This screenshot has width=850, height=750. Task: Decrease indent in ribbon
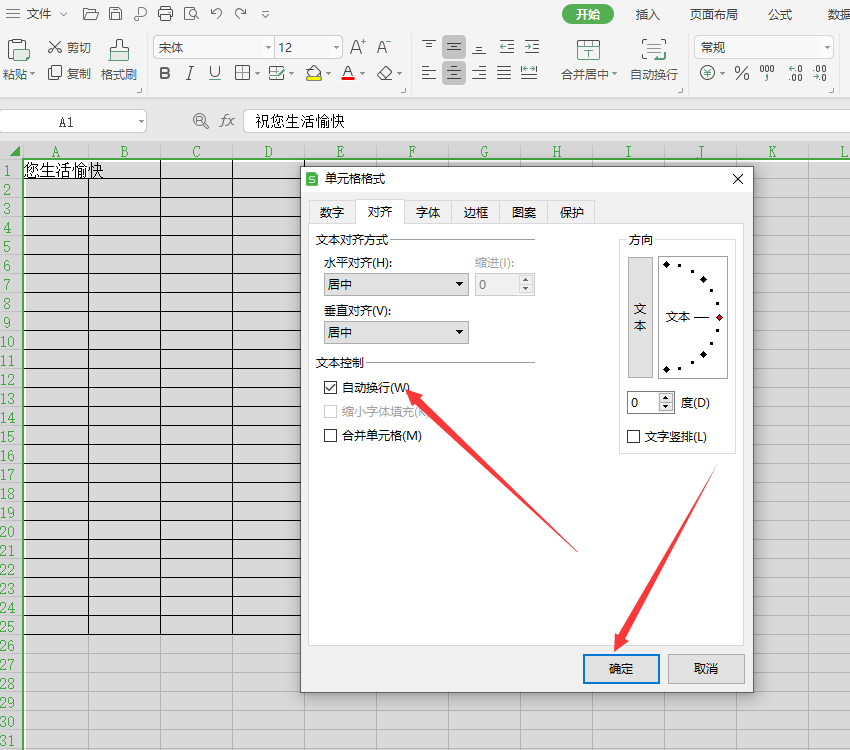507,47
